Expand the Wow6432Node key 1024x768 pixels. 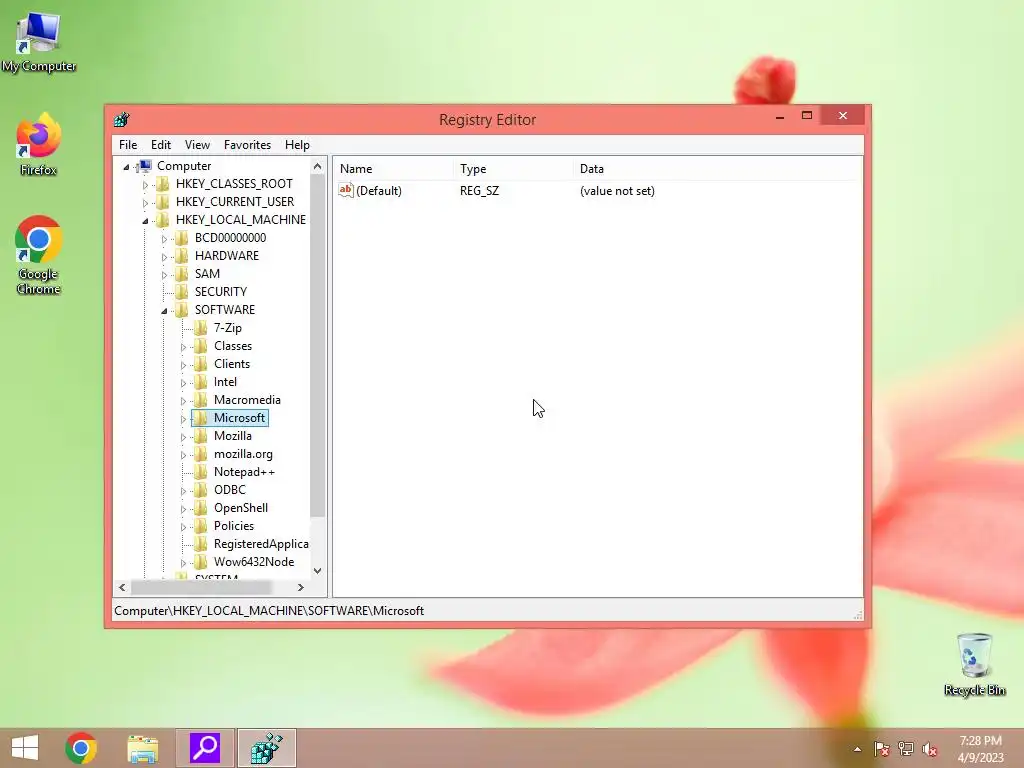(x=184, y=563)
